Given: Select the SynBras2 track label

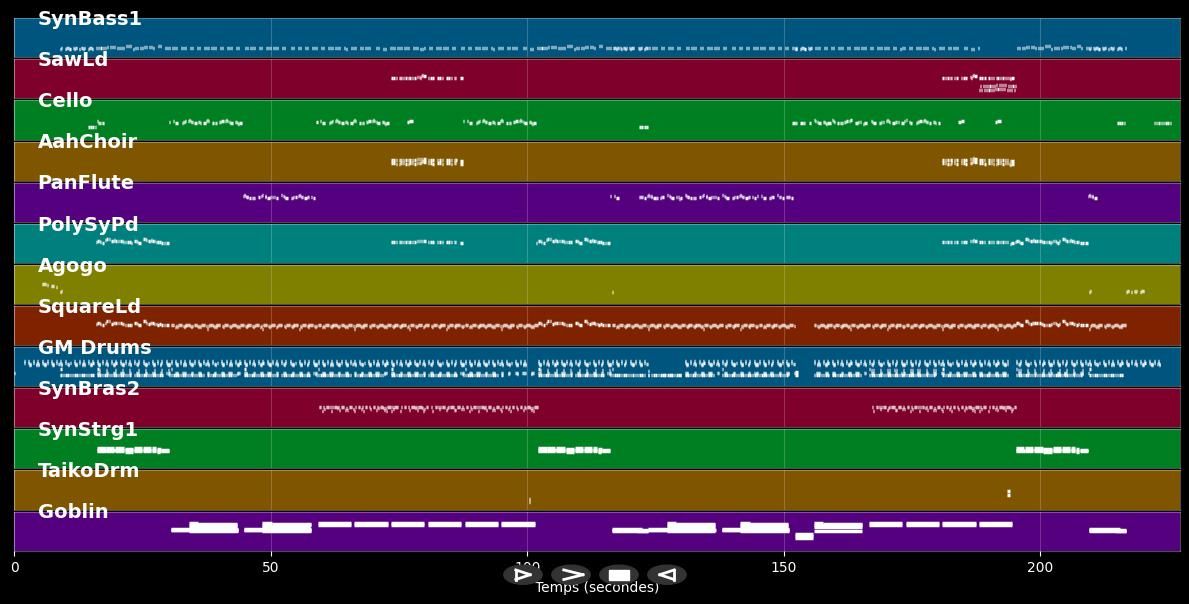Looking at the screenshot, I should (x=89, y=389).
